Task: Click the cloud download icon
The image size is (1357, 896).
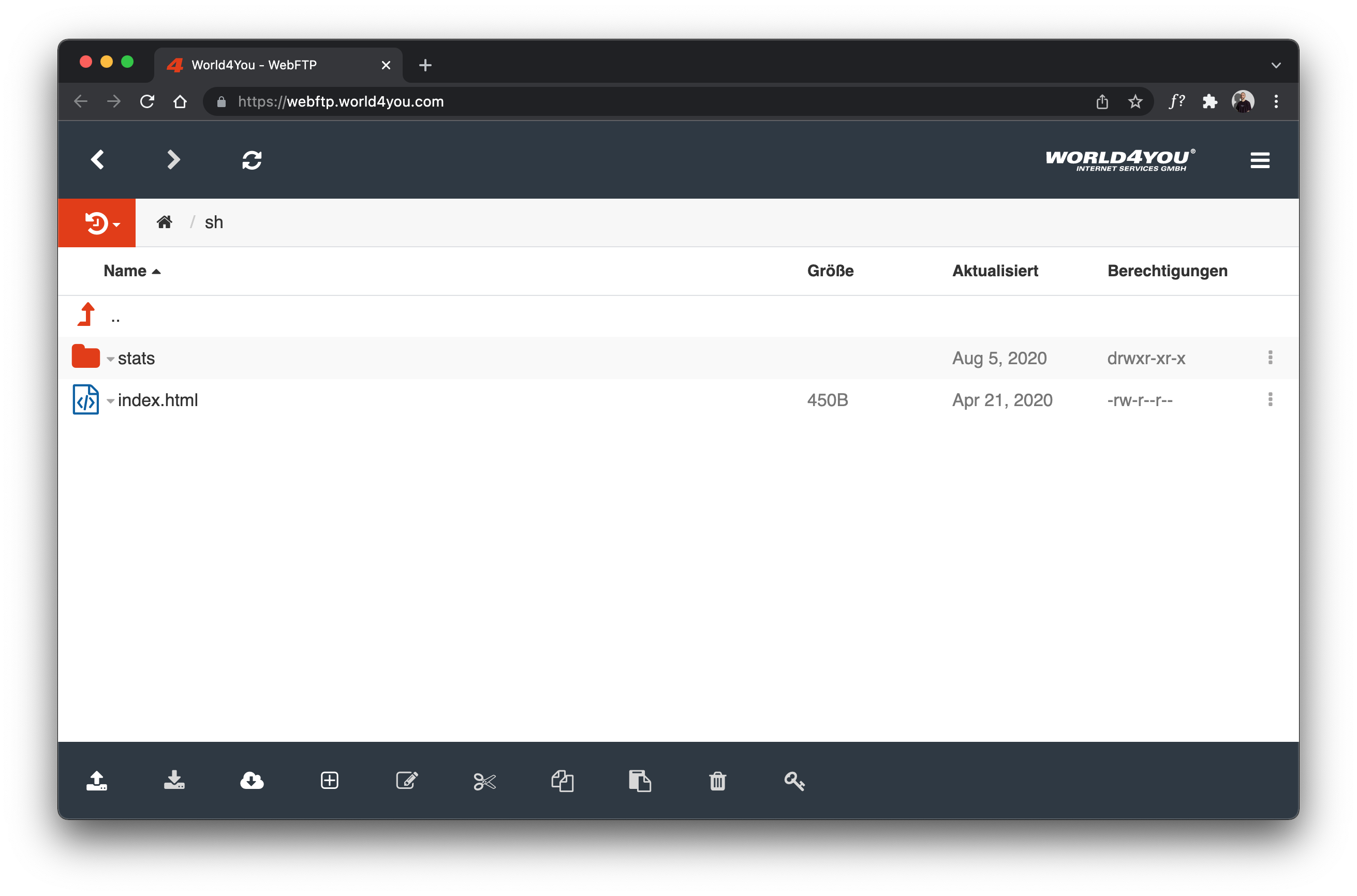Action: tap(252, 781)
